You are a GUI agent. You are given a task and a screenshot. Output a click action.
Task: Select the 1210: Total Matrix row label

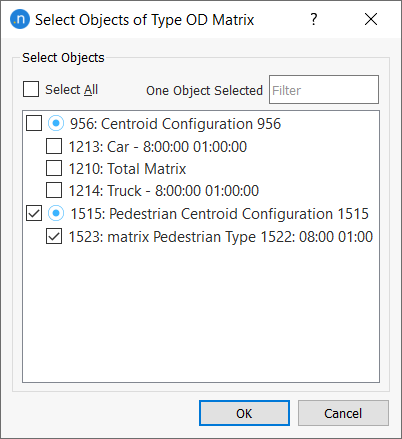pyautogui.click(x=127, y=169)
